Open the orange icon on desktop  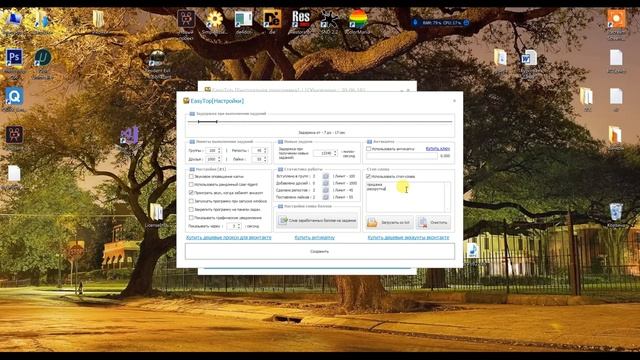click(x=616, y=19)
